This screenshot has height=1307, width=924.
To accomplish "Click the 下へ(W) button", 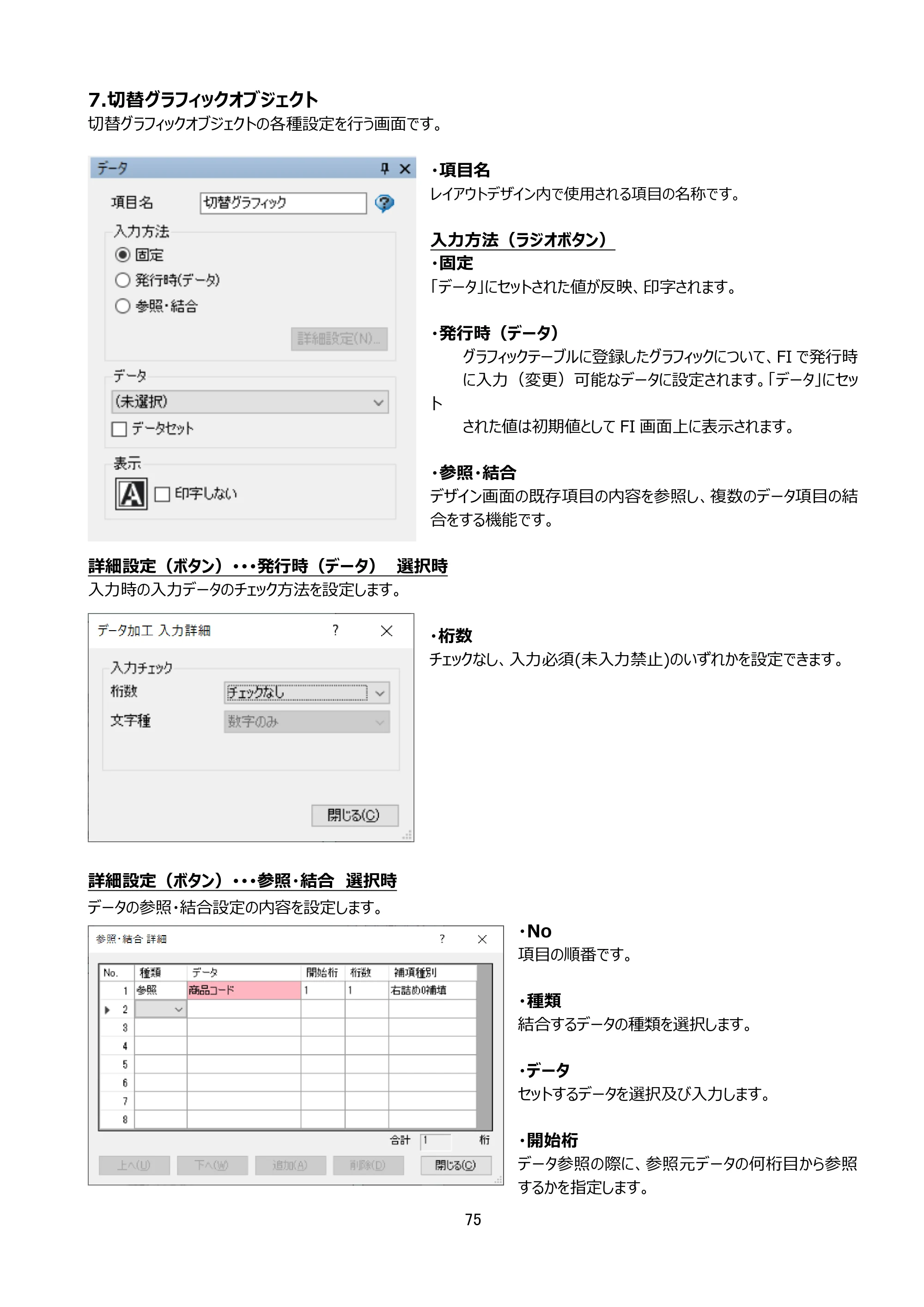I will [x=213, y=1165].
